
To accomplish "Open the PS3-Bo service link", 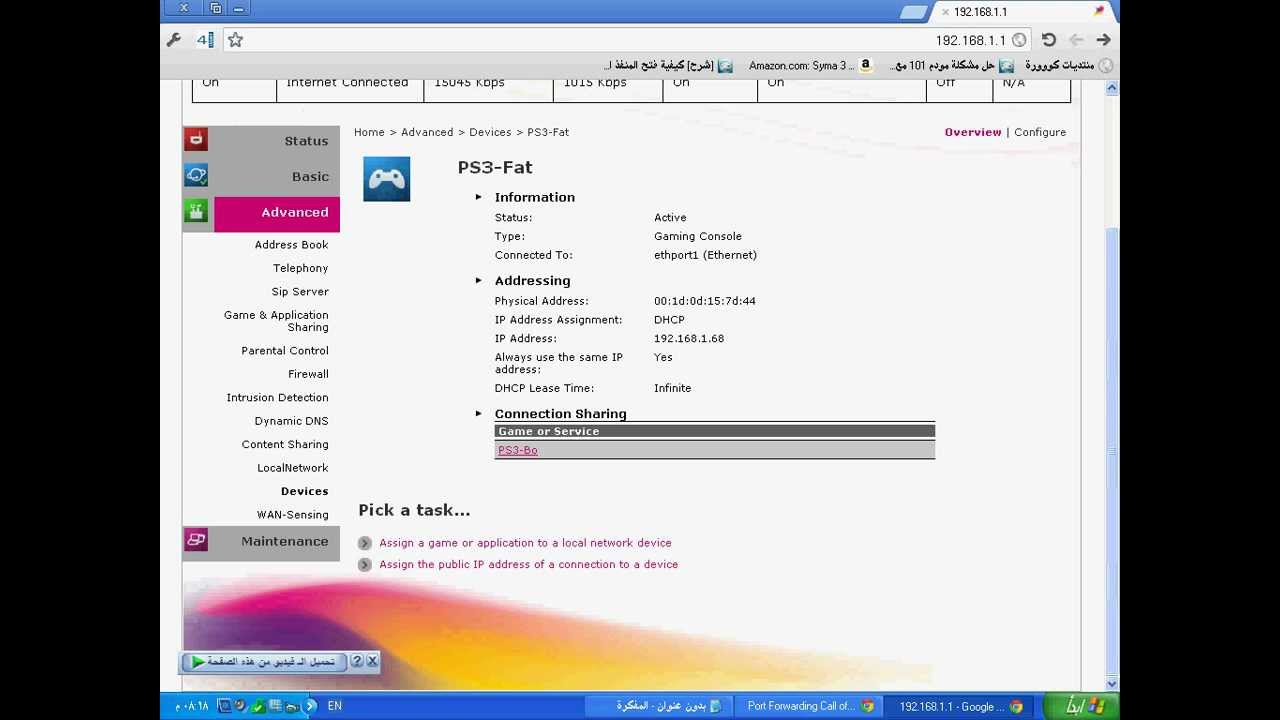I will coord(518,451).
